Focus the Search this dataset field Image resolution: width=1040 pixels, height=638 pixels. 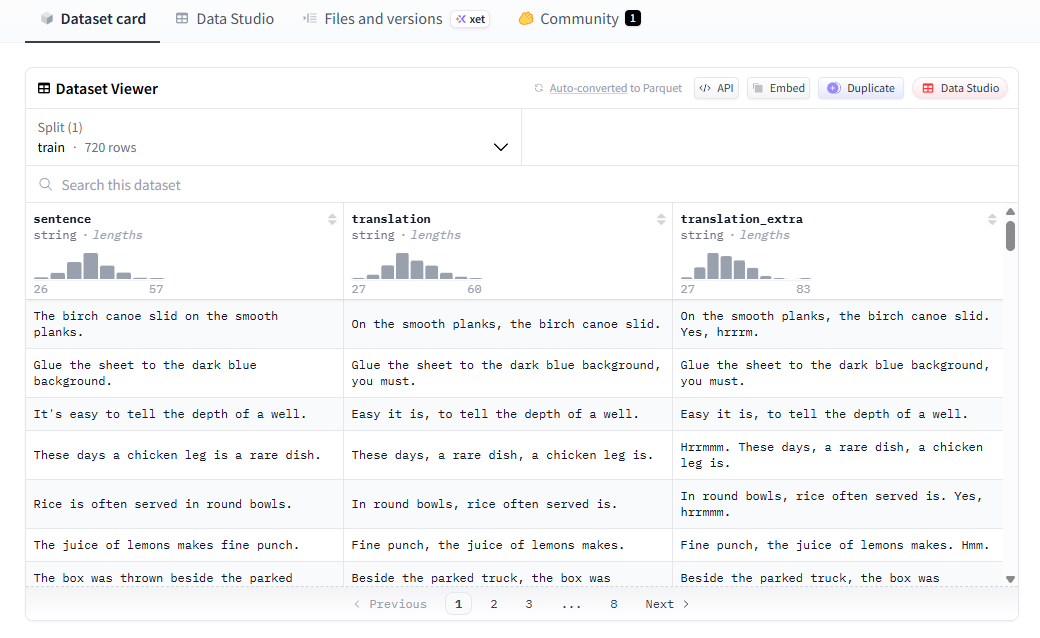coord(521,184)
